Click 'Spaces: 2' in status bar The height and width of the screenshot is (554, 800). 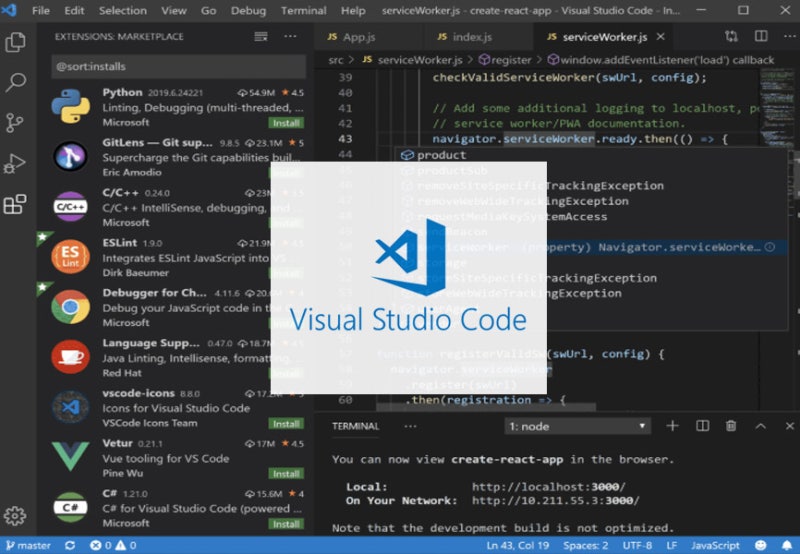pyautogui.click(x=585, y=545)
